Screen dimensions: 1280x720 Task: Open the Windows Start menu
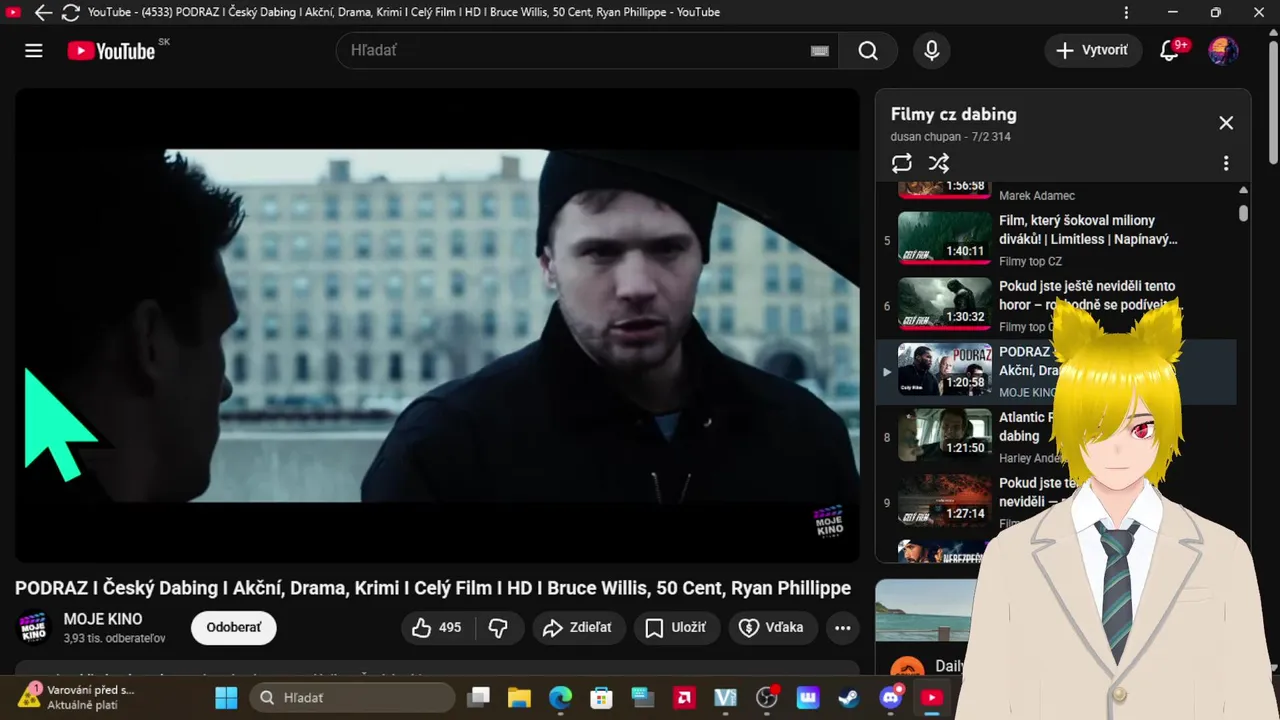(227, 697)
